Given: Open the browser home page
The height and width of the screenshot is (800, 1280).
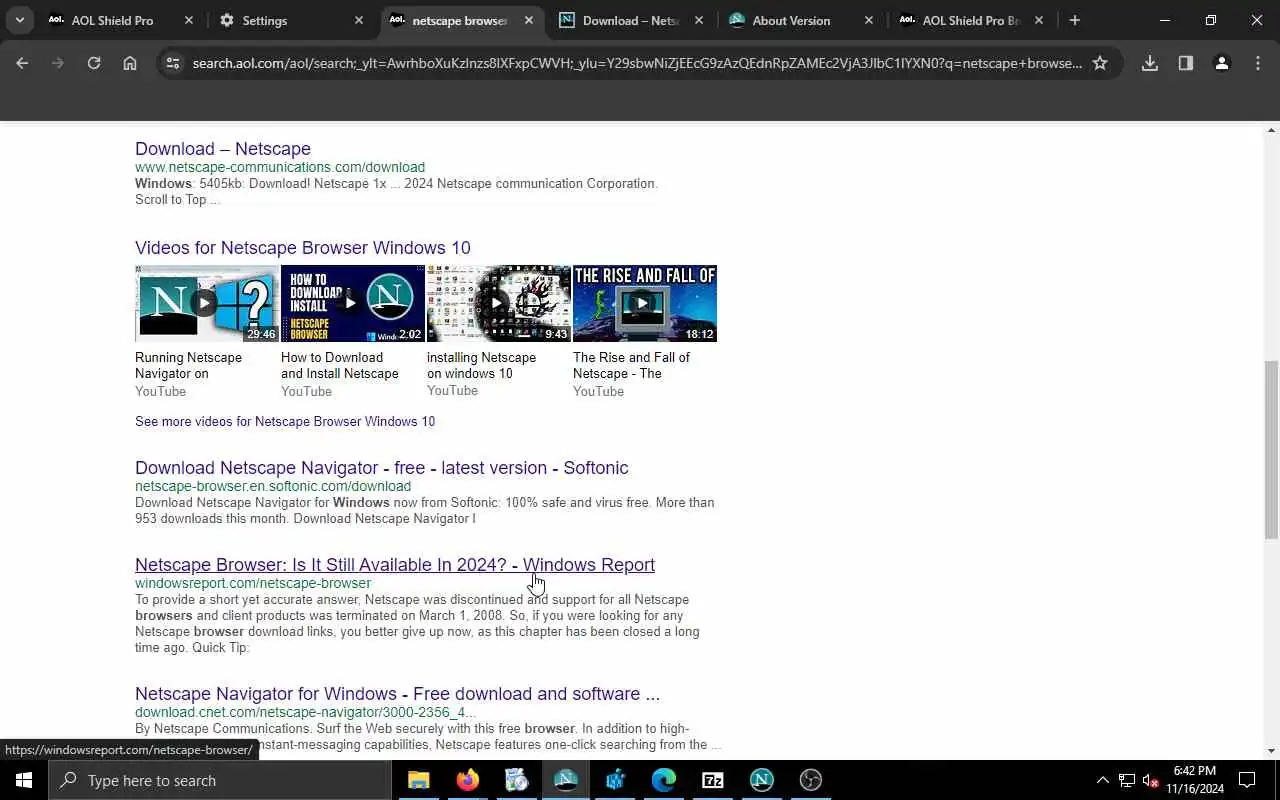Looking at the screenshot, I should point(130,63).
